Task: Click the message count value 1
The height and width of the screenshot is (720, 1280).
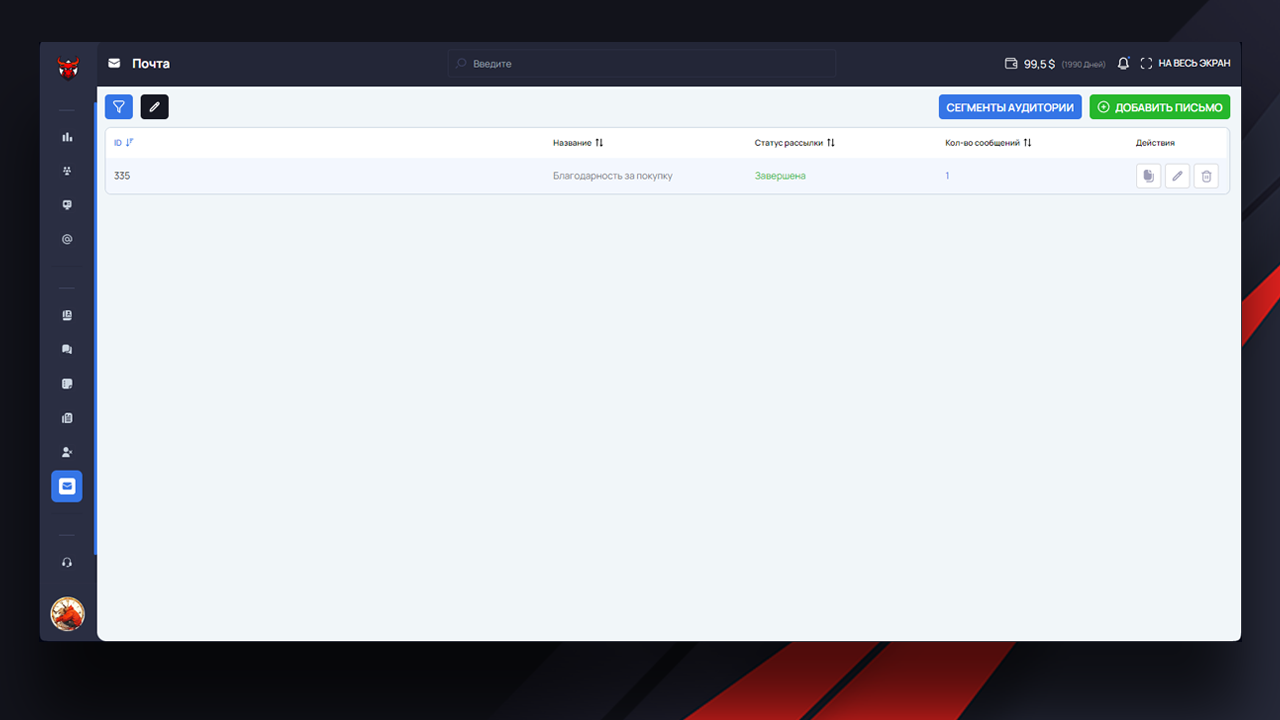Action: click(x=947, y=176)
